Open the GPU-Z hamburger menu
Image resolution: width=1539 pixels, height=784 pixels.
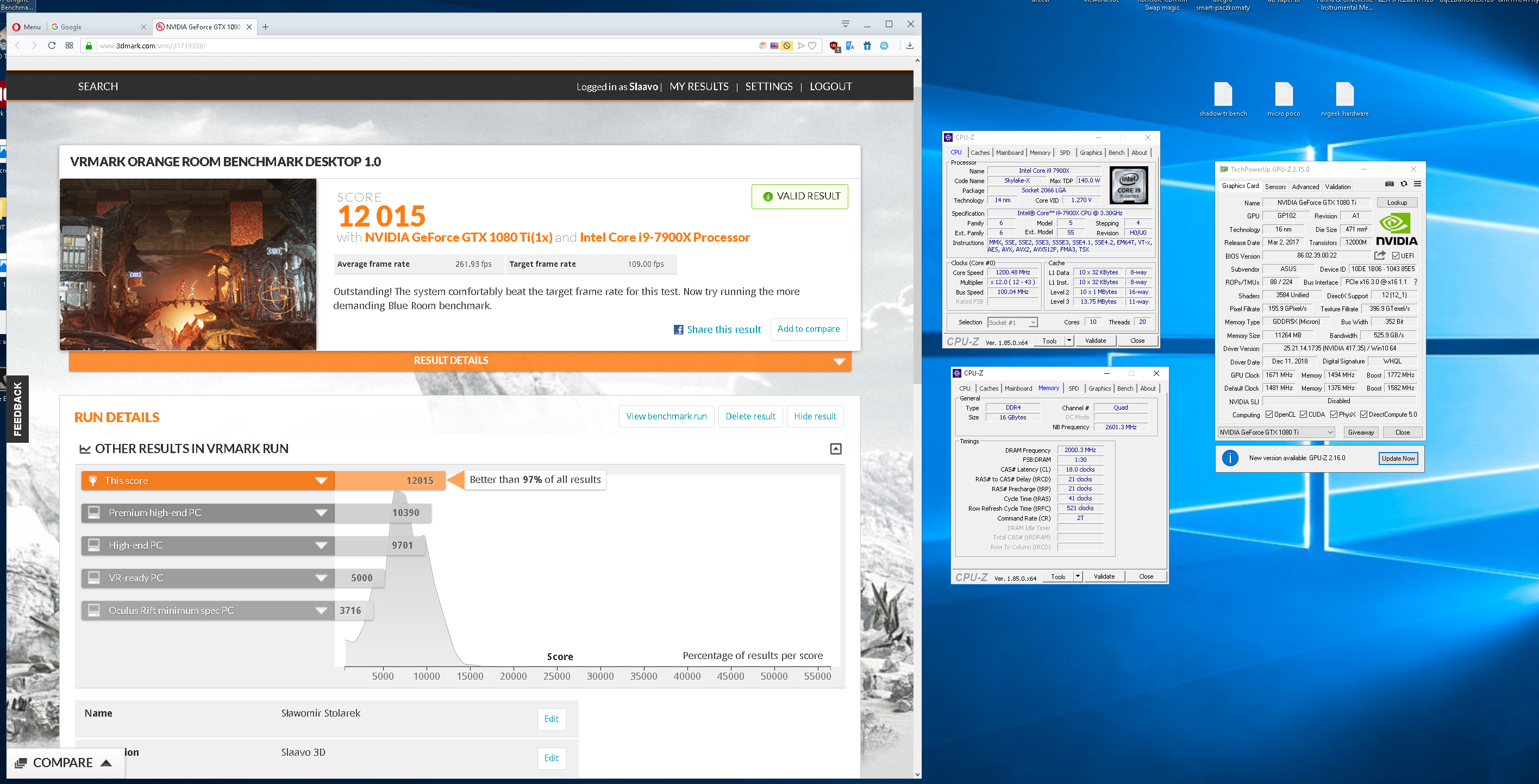[1417, 184]
